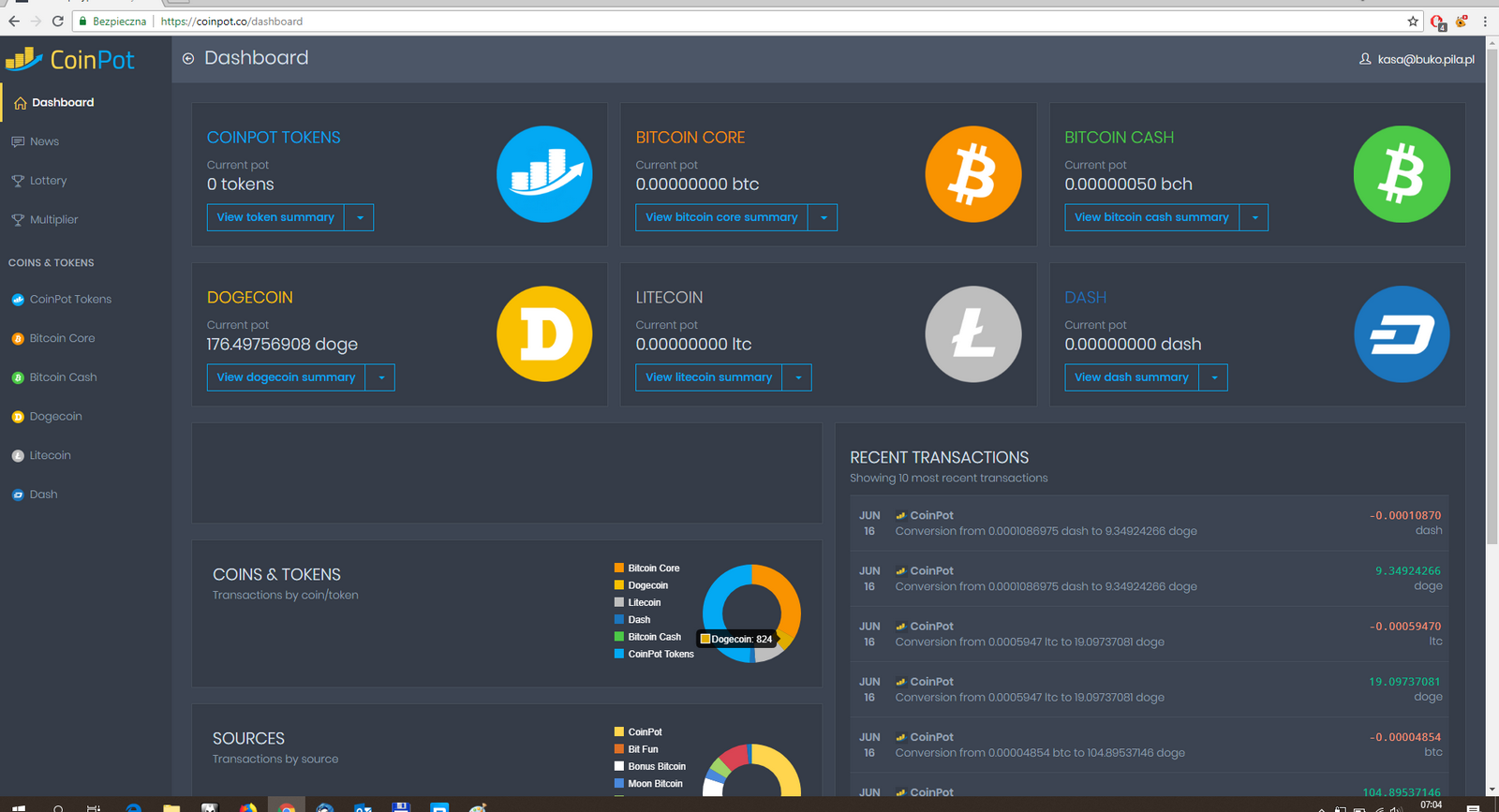Expand dropdown arrow next to View litecoin summary
The width and height of the screenshot is (1499, 812).
point(797,377)
